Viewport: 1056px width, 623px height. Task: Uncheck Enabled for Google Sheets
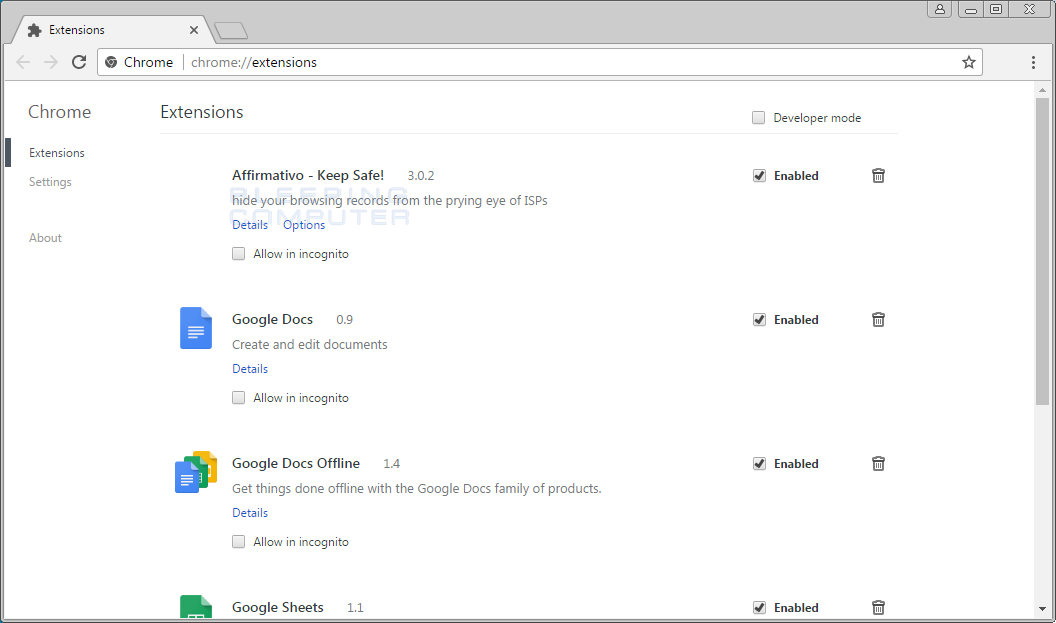(x=759, y=608)
